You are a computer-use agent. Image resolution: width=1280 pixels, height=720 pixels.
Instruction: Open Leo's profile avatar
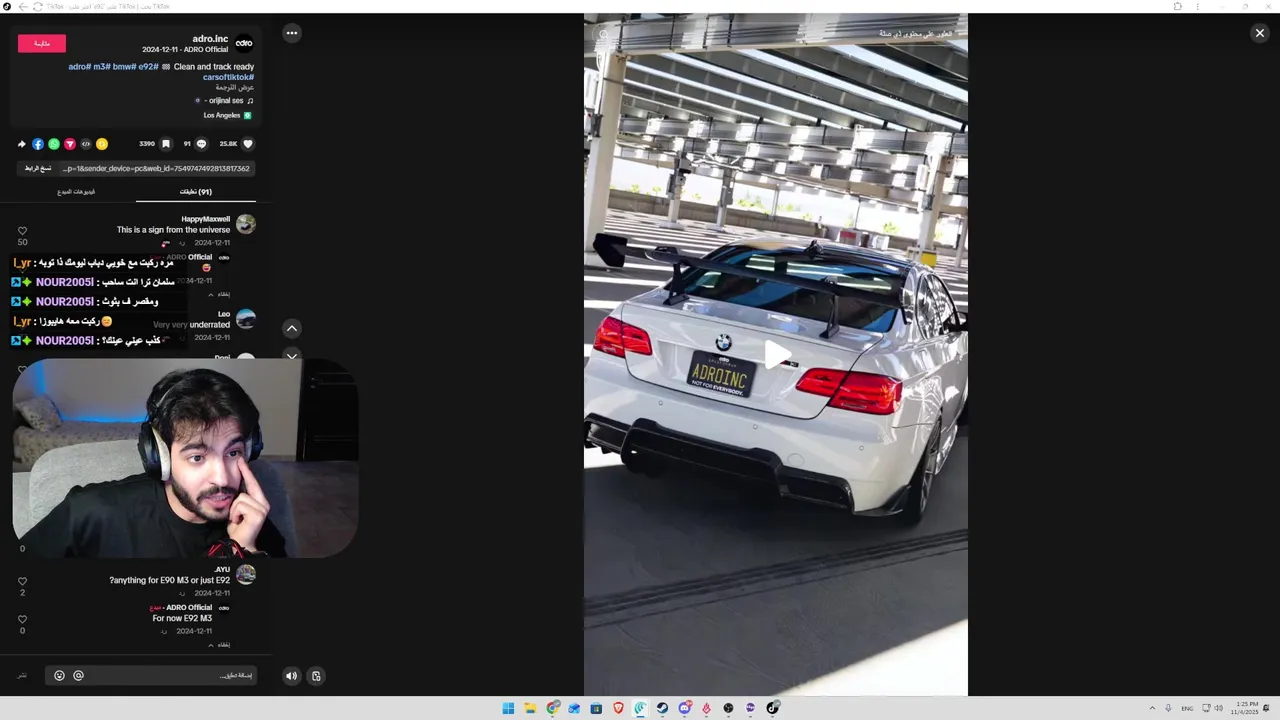coord(245,319)
